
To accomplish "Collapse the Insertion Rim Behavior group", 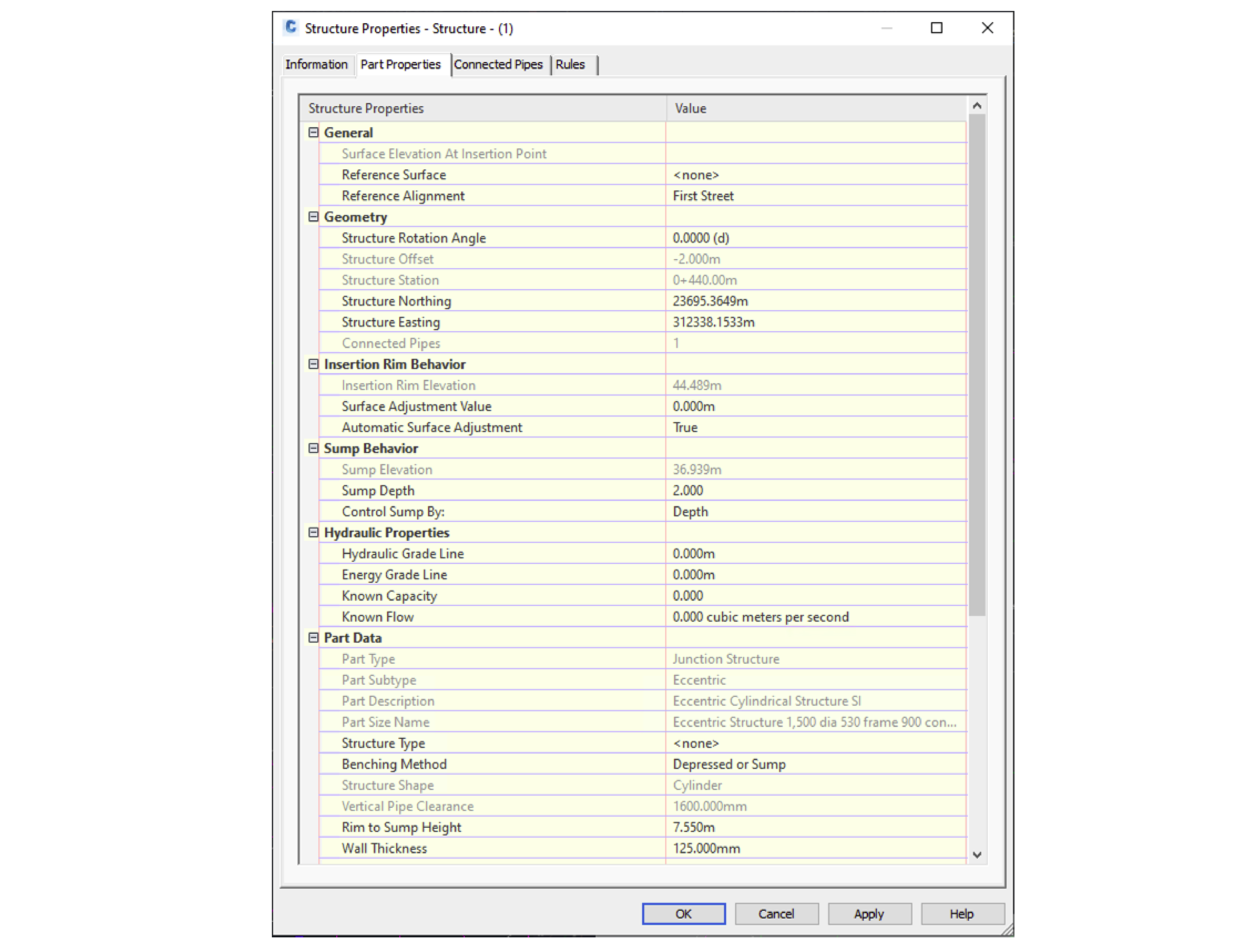I will (x=313, y=364).
